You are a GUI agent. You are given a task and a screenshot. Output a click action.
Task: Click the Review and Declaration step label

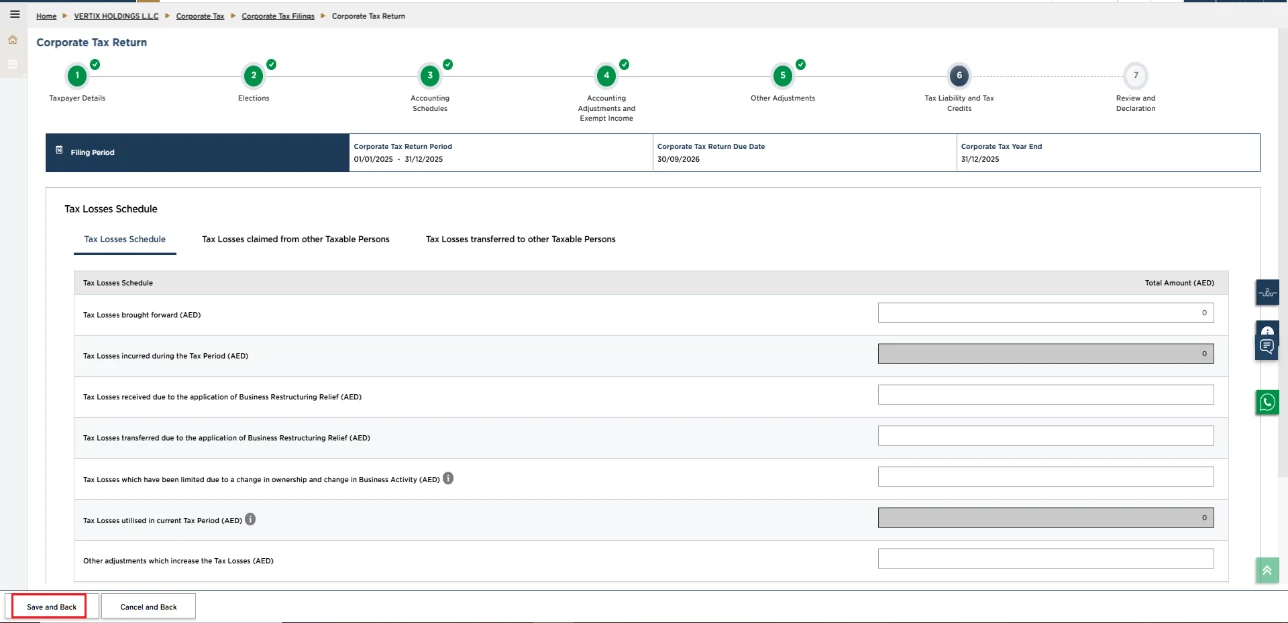pyautogui.click(x=1136, y=103)
